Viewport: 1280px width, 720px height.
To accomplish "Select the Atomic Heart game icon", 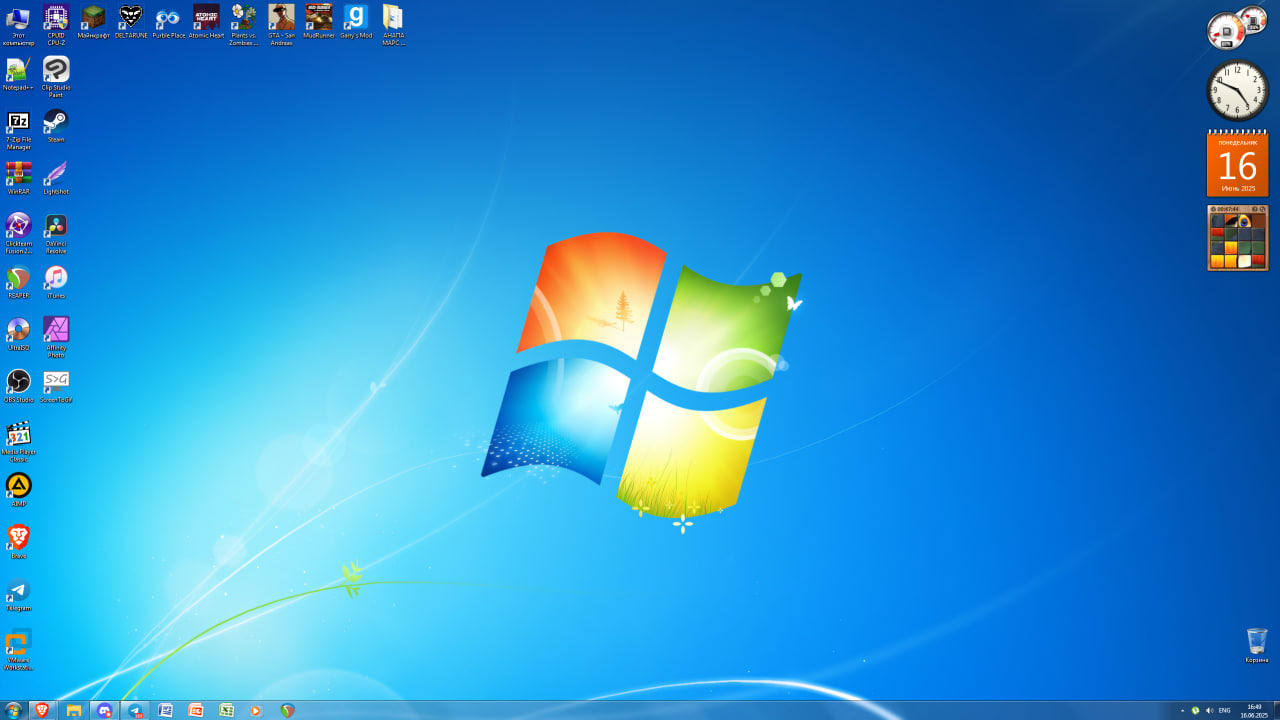I will point(206,21).
